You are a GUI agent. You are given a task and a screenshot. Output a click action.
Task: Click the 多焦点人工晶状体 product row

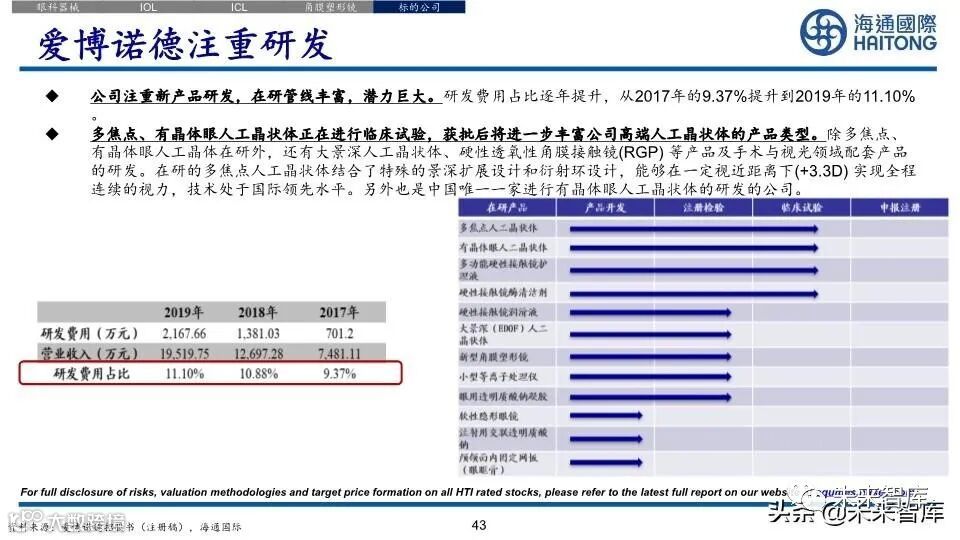pyautogui.click(x=703, y=228)
